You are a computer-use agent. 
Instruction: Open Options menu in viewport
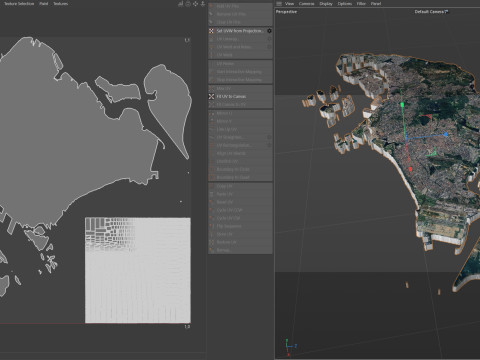[345, 4]
